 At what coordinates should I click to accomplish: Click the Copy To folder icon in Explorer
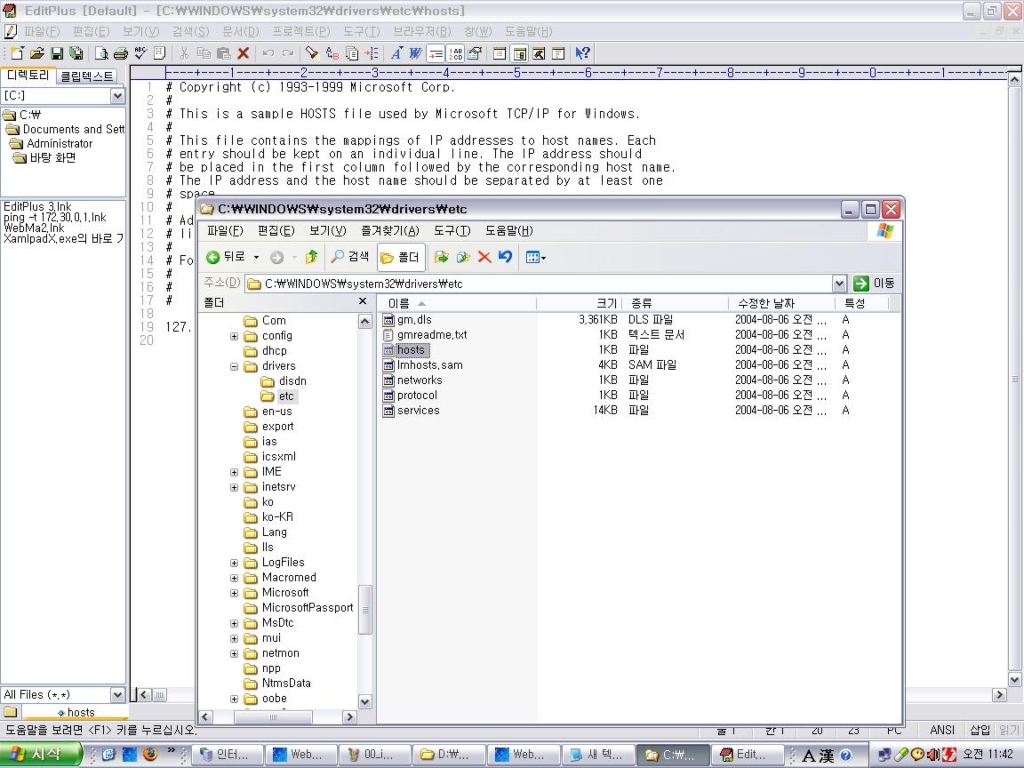464,257
